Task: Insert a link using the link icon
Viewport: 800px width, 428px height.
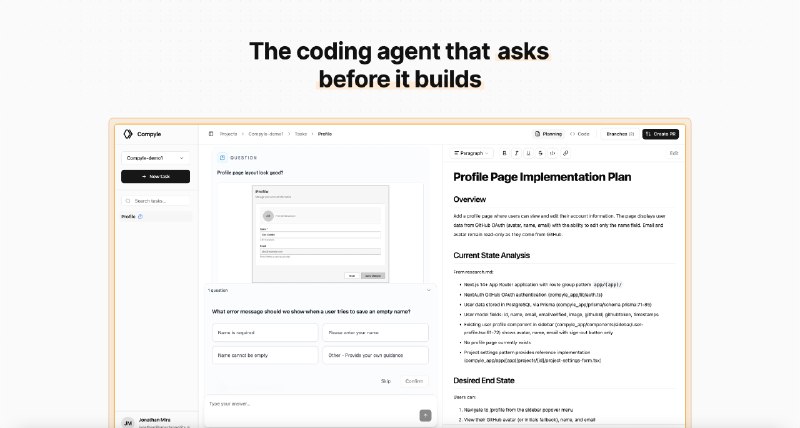Action: tap(566, 153)
